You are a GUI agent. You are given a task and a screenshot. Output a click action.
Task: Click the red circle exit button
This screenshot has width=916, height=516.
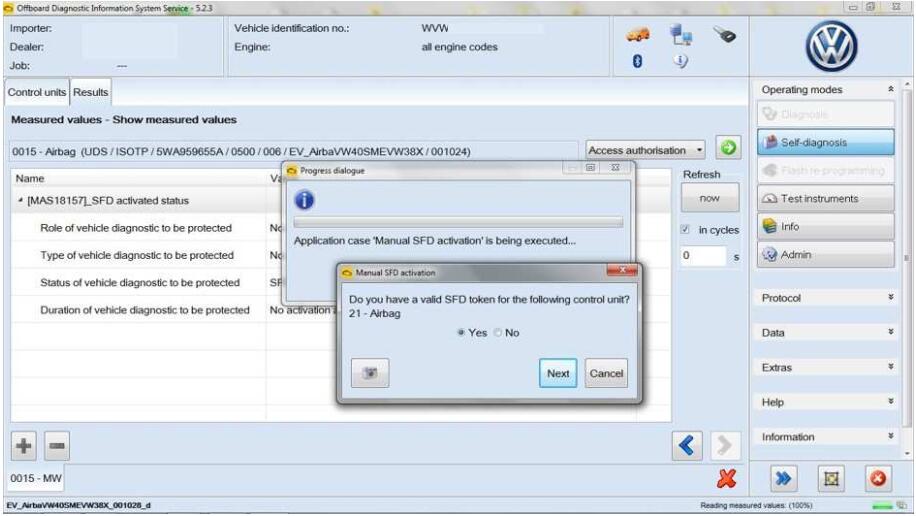pyautogui.click(x=878, y=479)
